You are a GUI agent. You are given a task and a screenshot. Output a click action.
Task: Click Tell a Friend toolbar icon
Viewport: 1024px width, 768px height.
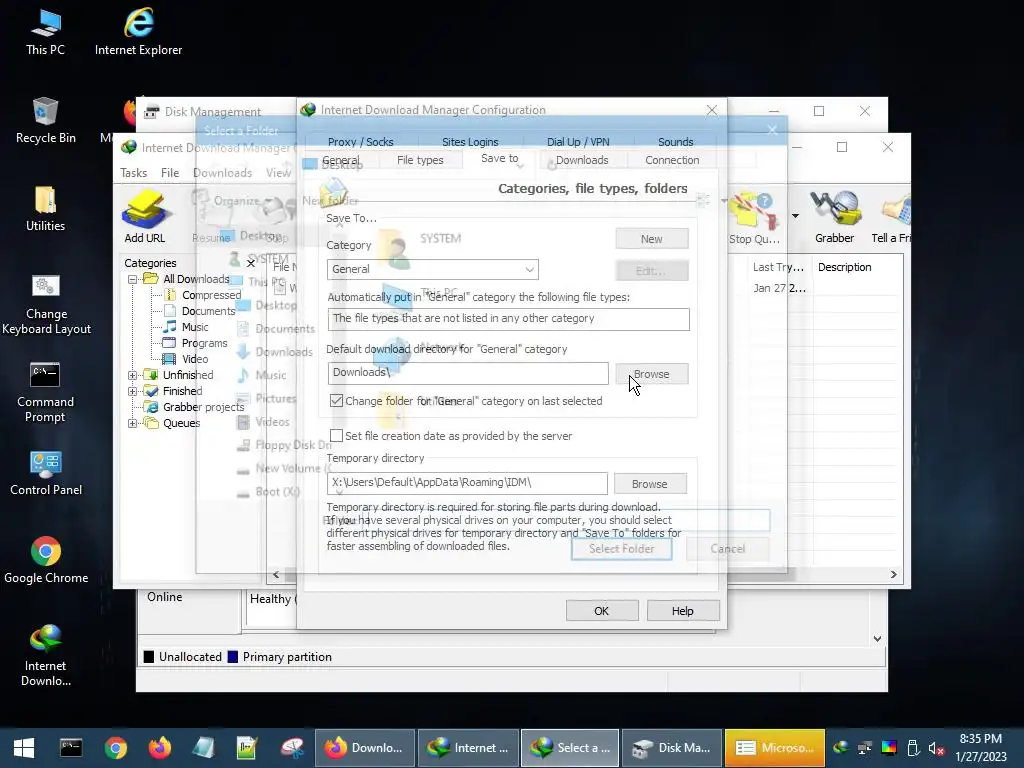(892, 218)
